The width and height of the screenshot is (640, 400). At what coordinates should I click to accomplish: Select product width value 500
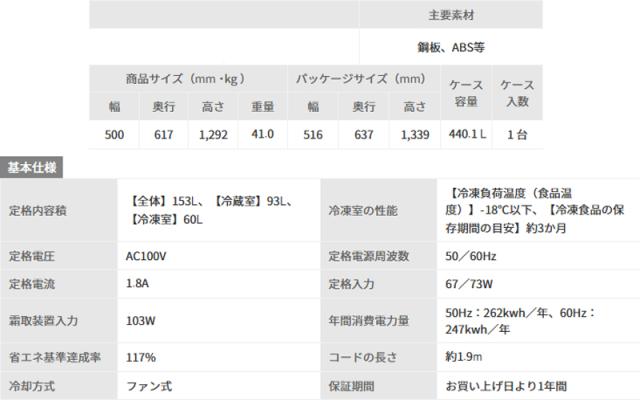tap(114, 135)
